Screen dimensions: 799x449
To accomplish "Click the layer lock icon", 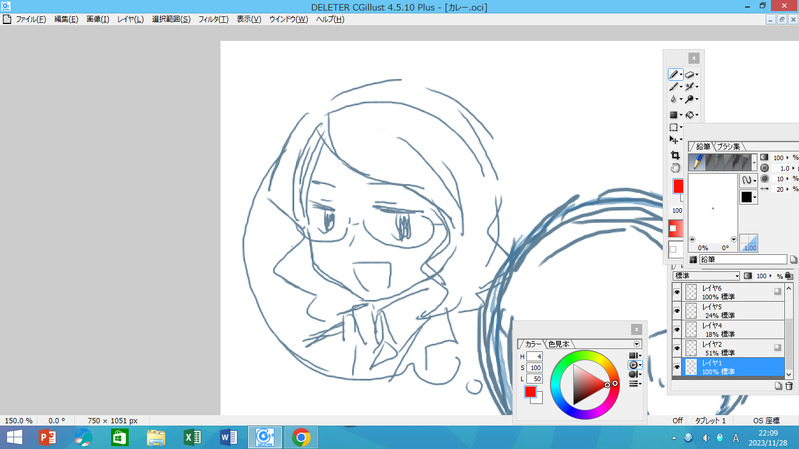I will click(x=789, y=276).
